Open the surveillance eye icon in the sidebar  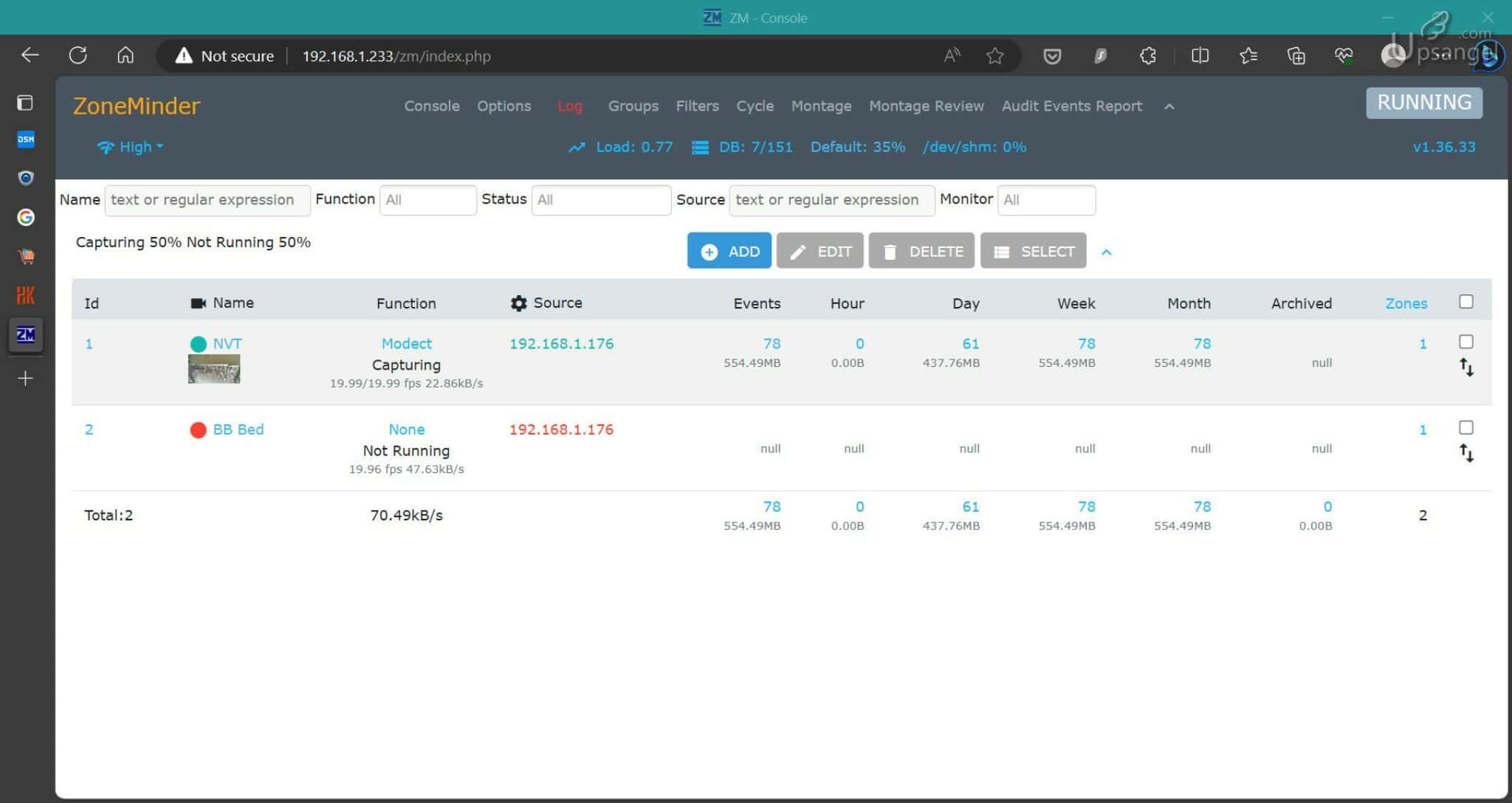(26, 178)
